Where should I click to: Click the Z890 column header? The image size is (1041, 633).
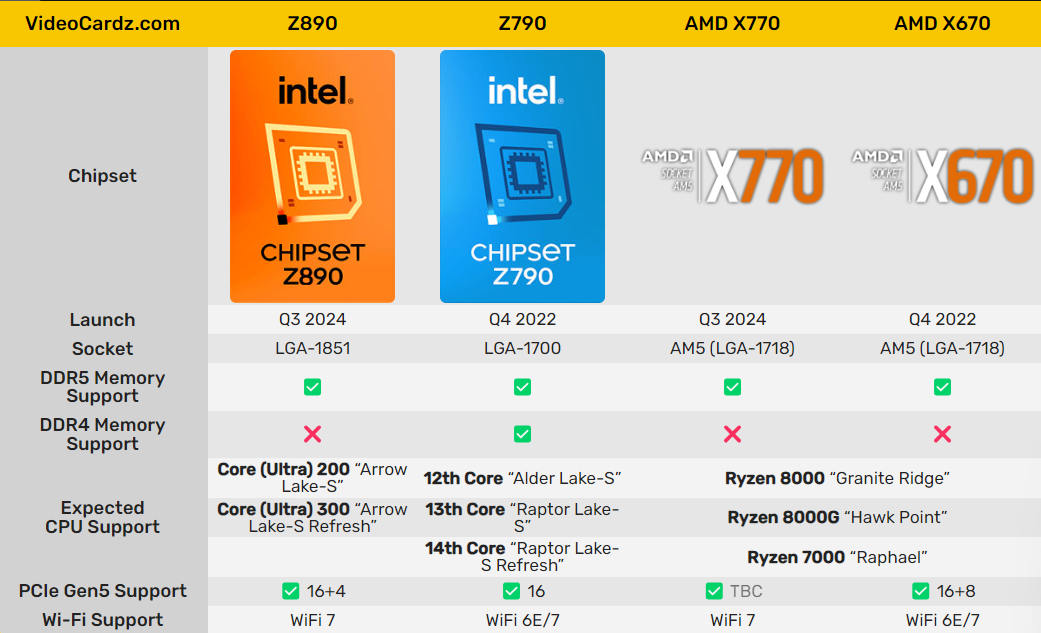pyautogui.click(x=312, y=23)
